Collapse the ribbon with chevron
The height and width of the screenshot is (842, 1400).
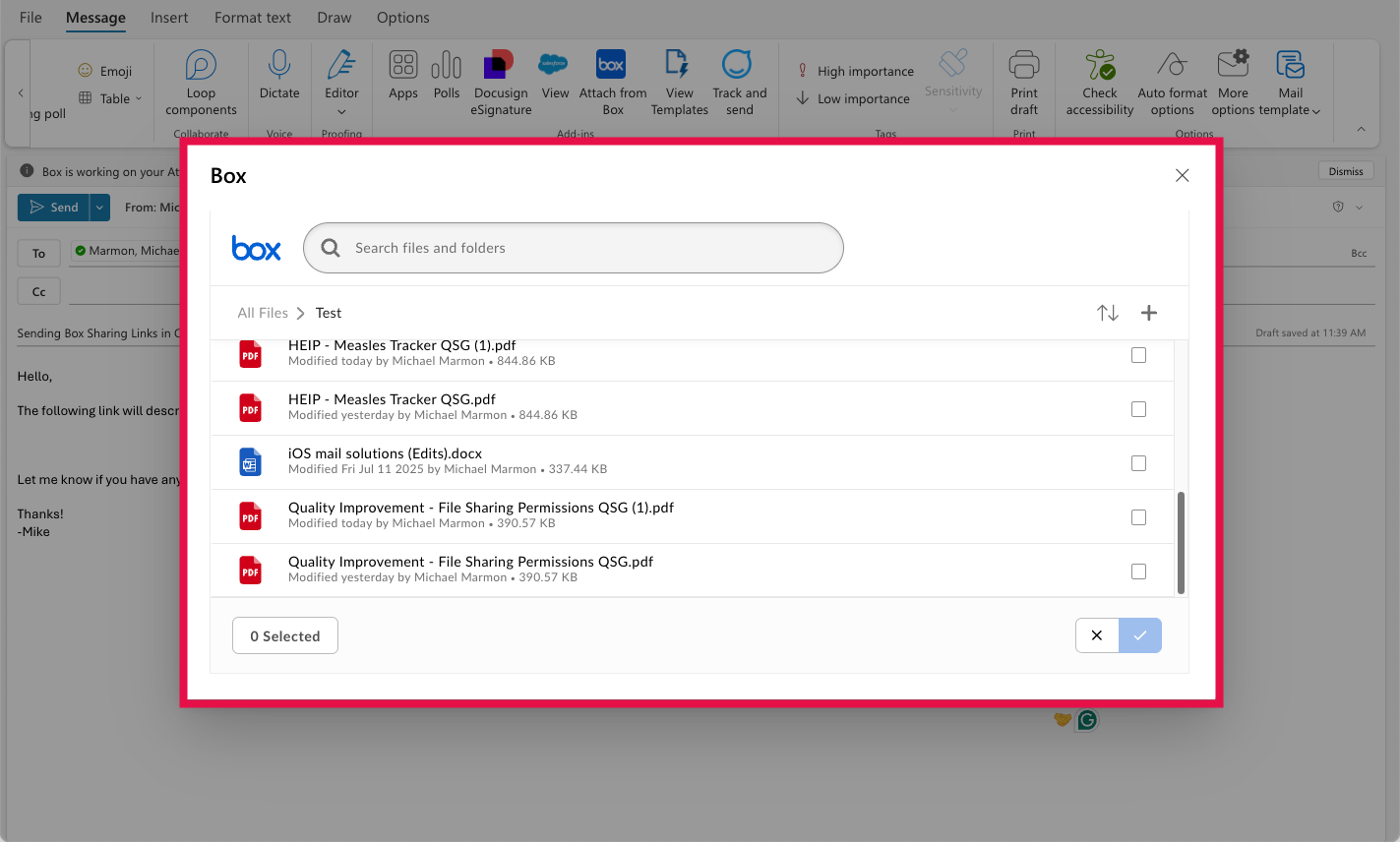(1361, 129)
